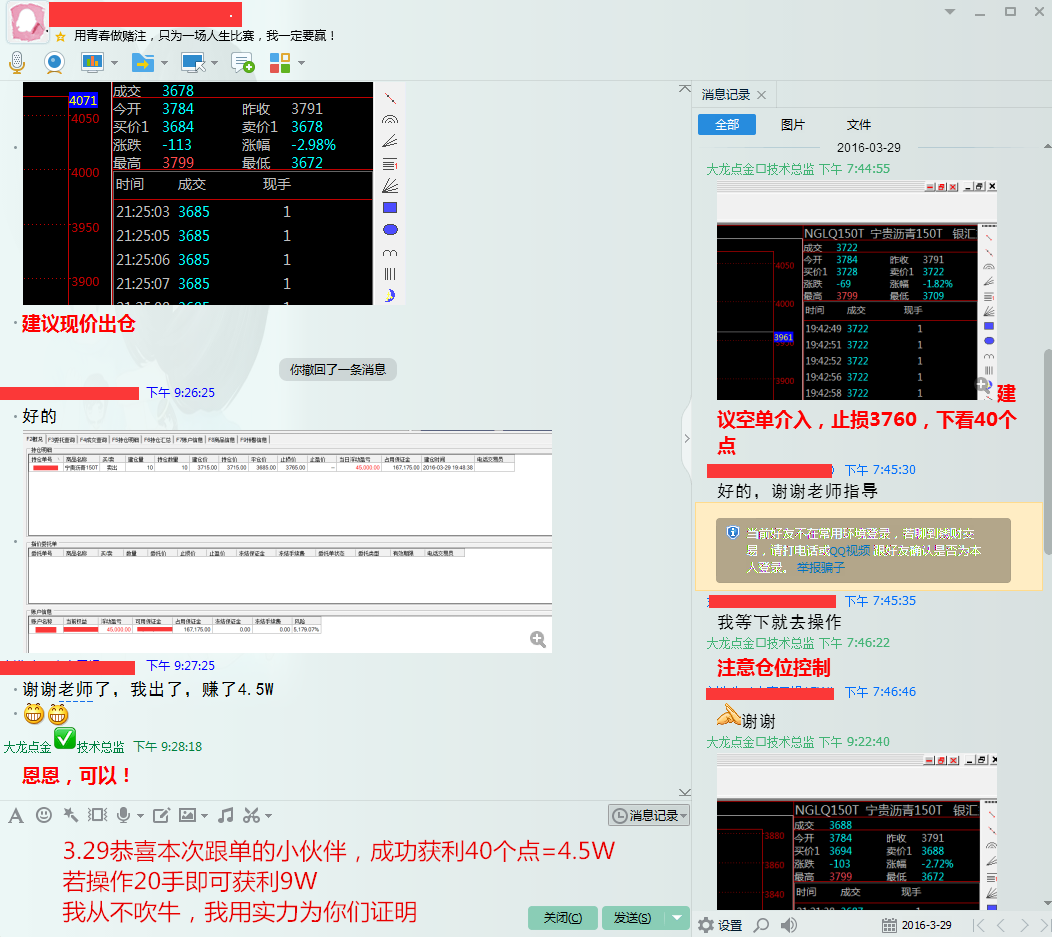
Task: Click the file transfer folder icon
Action: pyautogui.click(x=143, y=62)
